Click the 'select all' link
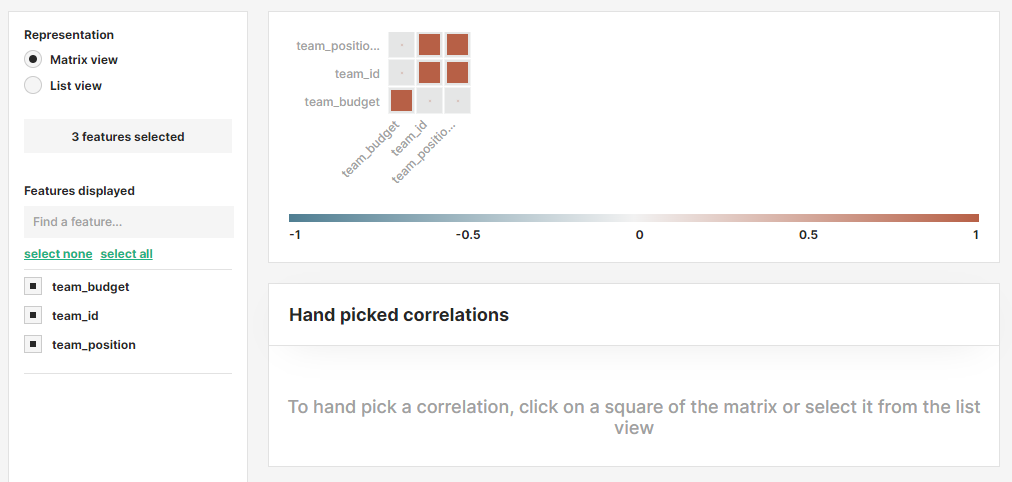1012x482 pixels. (x=126, y=254)
